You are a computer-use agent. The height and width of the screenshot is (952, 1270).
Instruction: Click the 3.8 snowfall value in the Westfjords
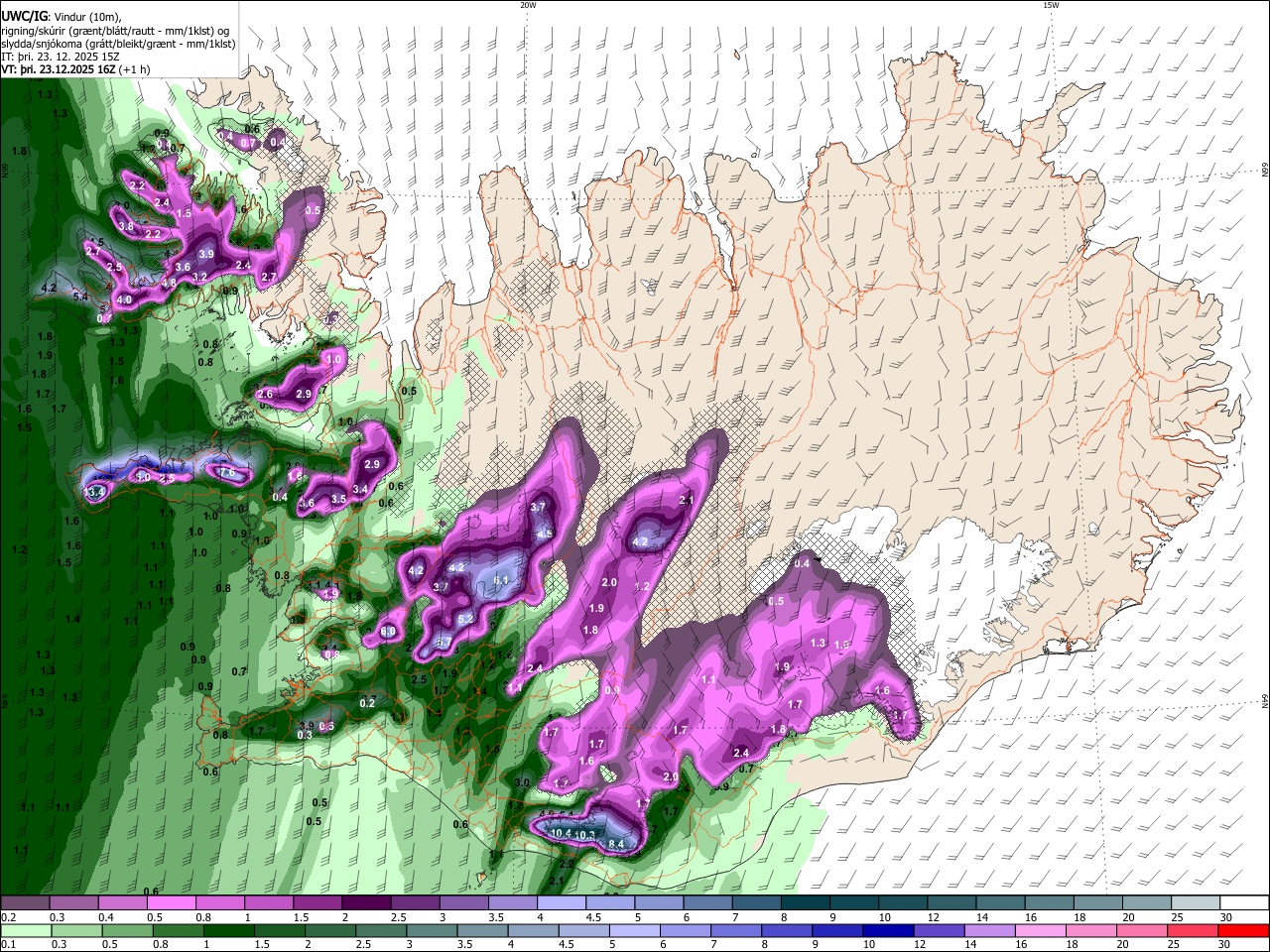126,227
